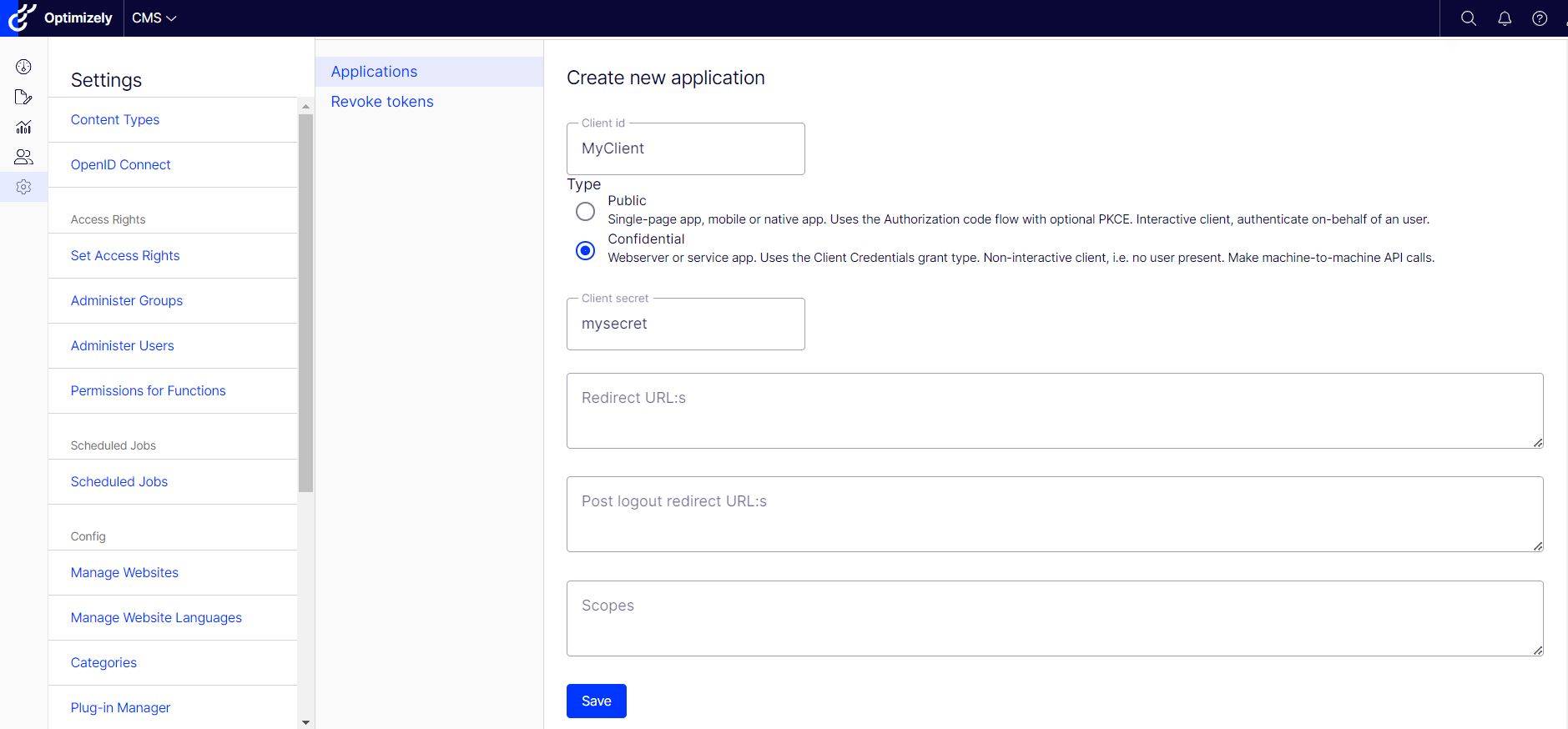Go to Manage Websites in Settings
This screenshot has height=729, width=1568.
tap(124, 573)
